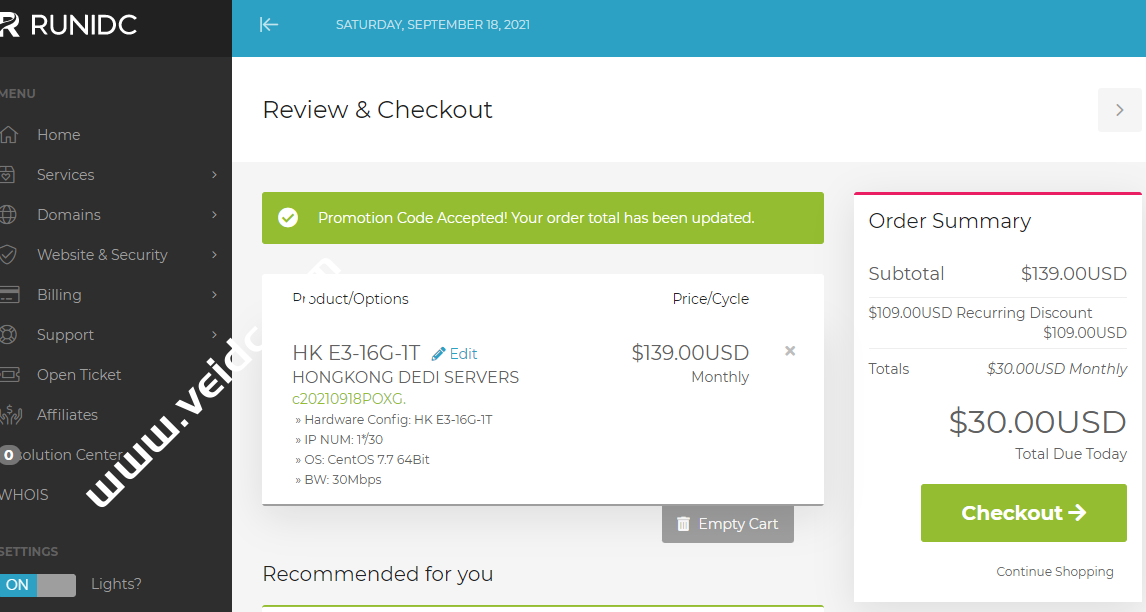1146x612 pixels.
Task: Expand the Services submenu
Action: tap(214, 175)
